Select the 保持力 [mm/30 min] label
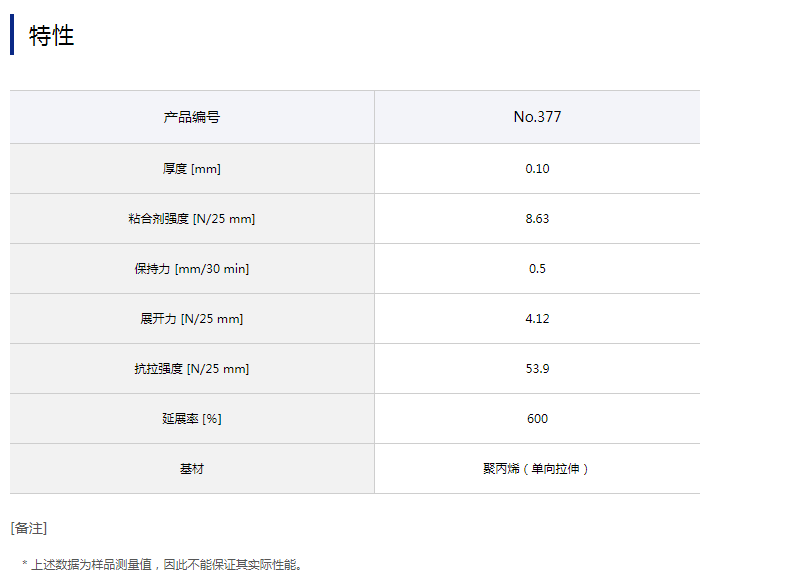805x585 pixels. 192,269
